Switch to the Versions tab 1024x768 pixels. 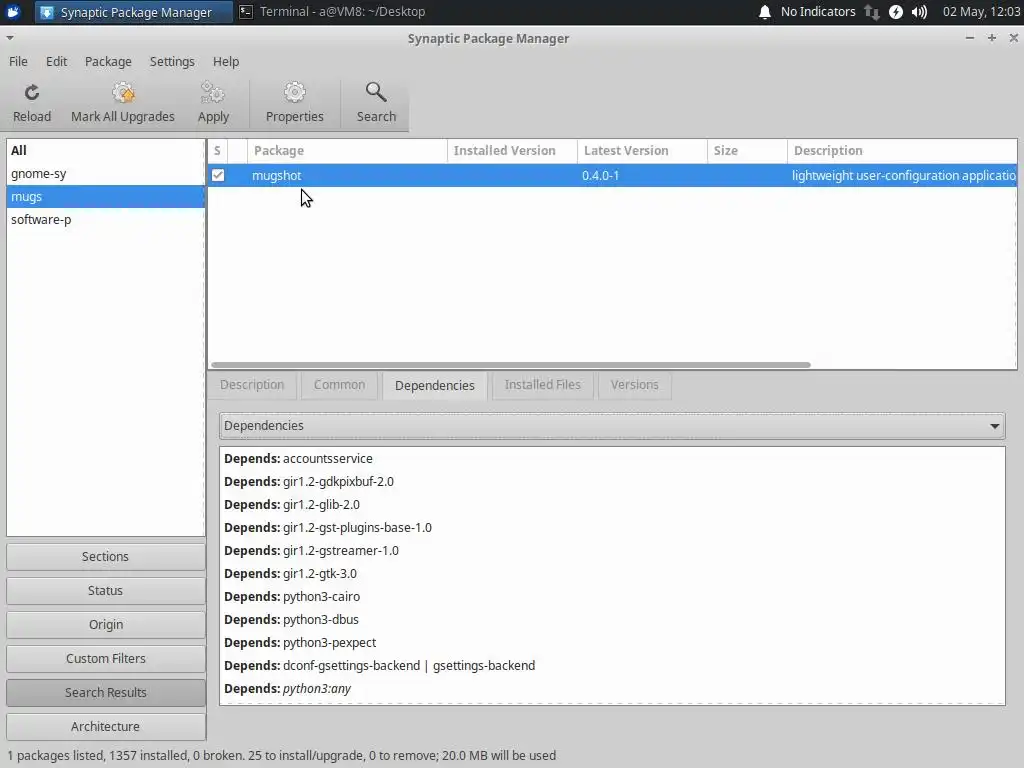[635, 385]
